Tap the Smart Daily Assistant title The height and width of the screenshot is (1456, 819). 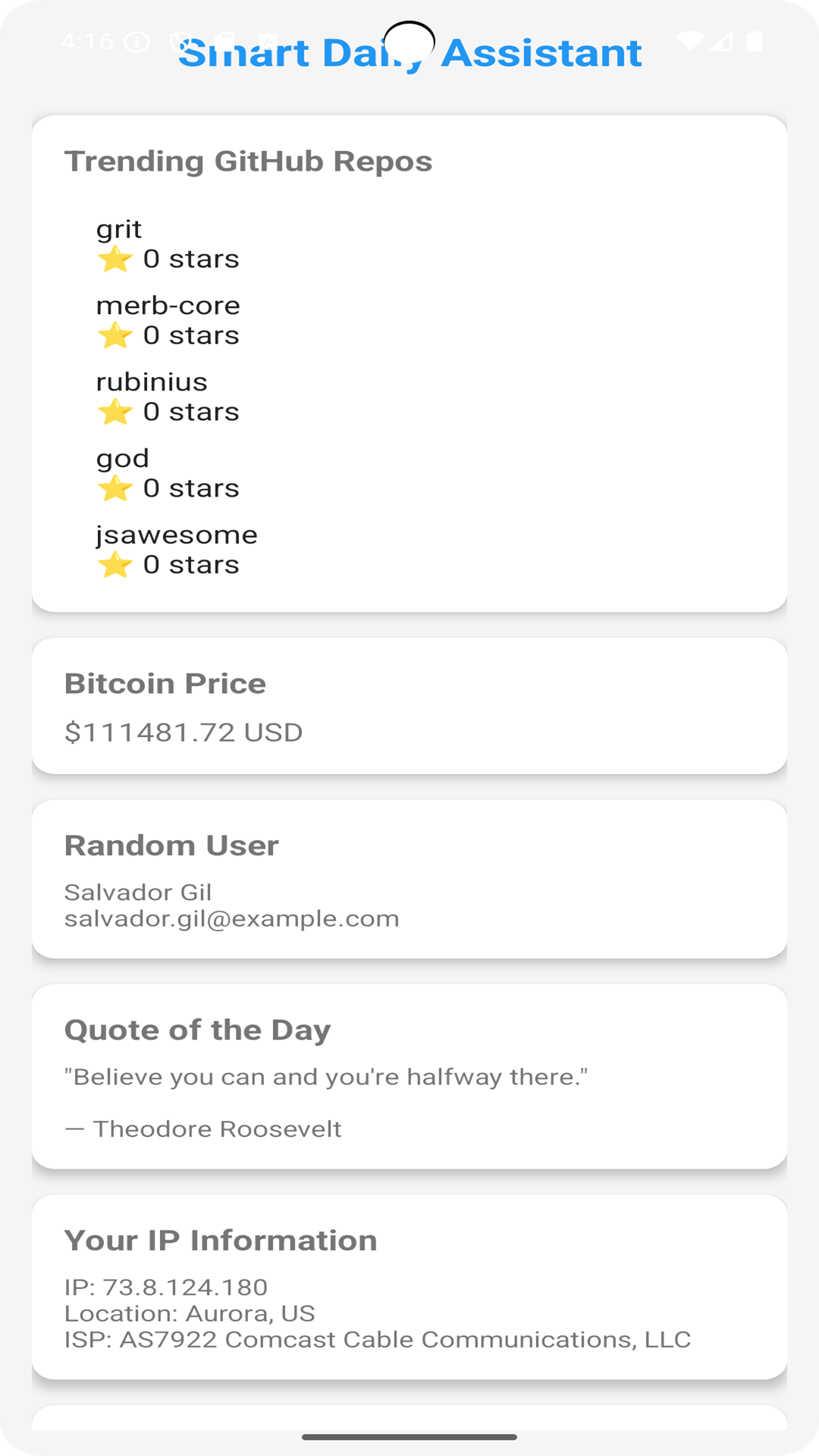409,53
